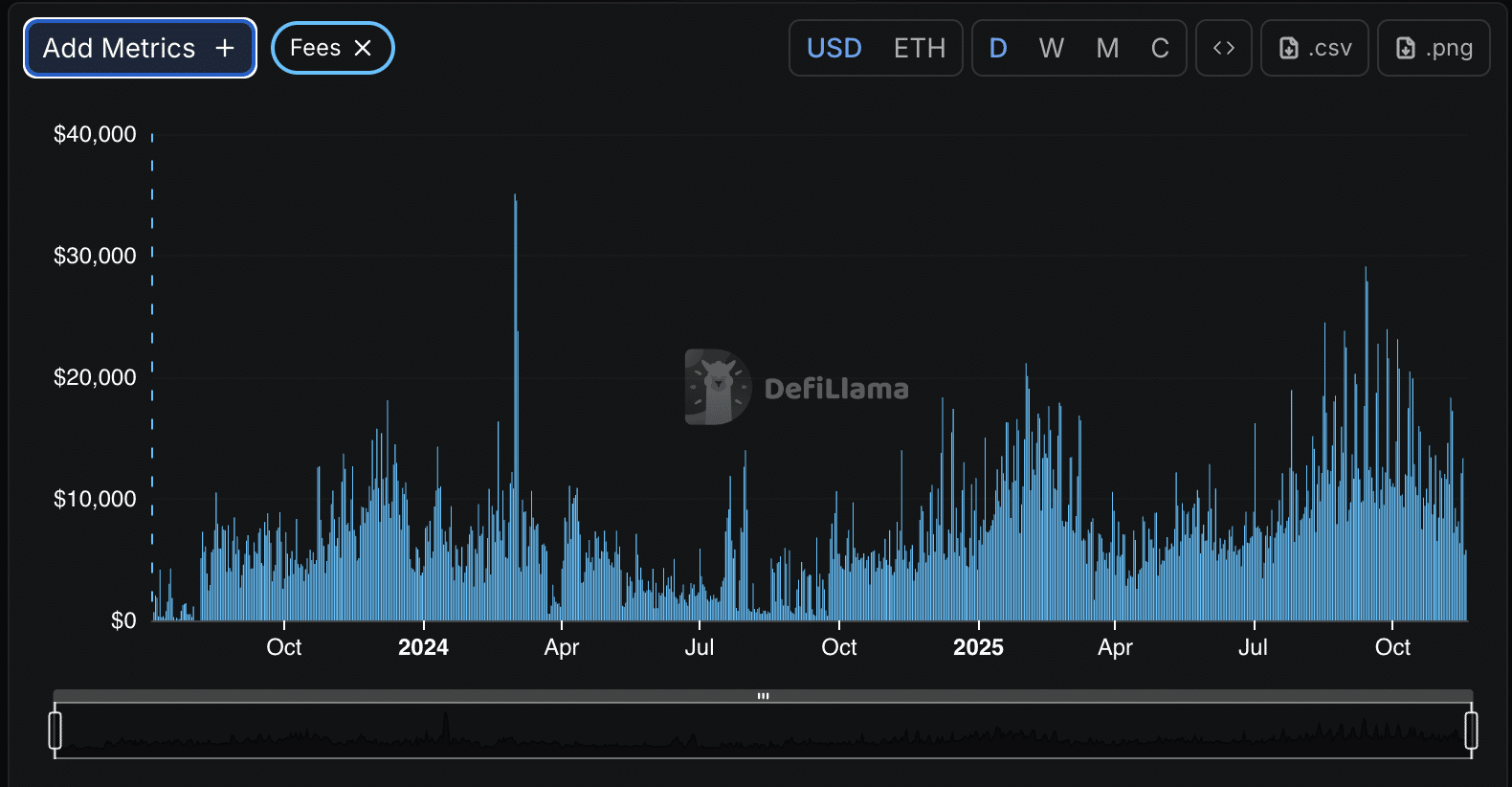Screen dimensions: 1512x787
Task: Click the .png download file icon
Action: 1405,48
